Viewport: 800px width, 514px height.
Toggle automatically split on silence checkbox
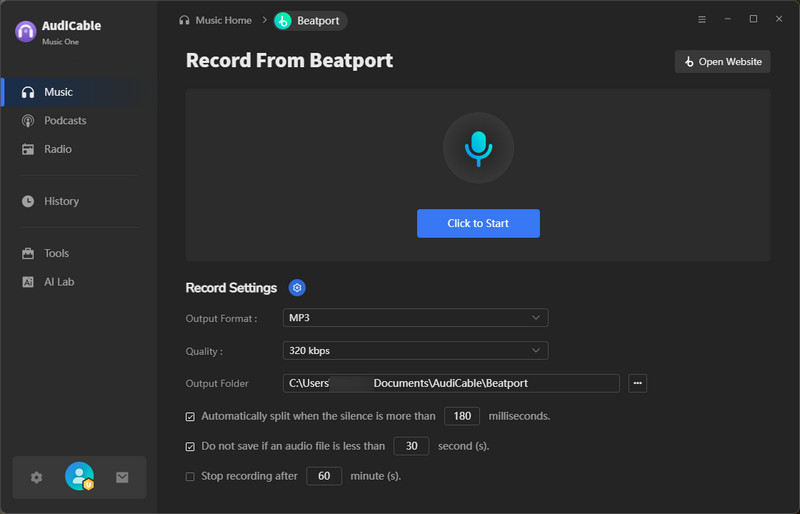pyautogui.click(x=191, y=416)
